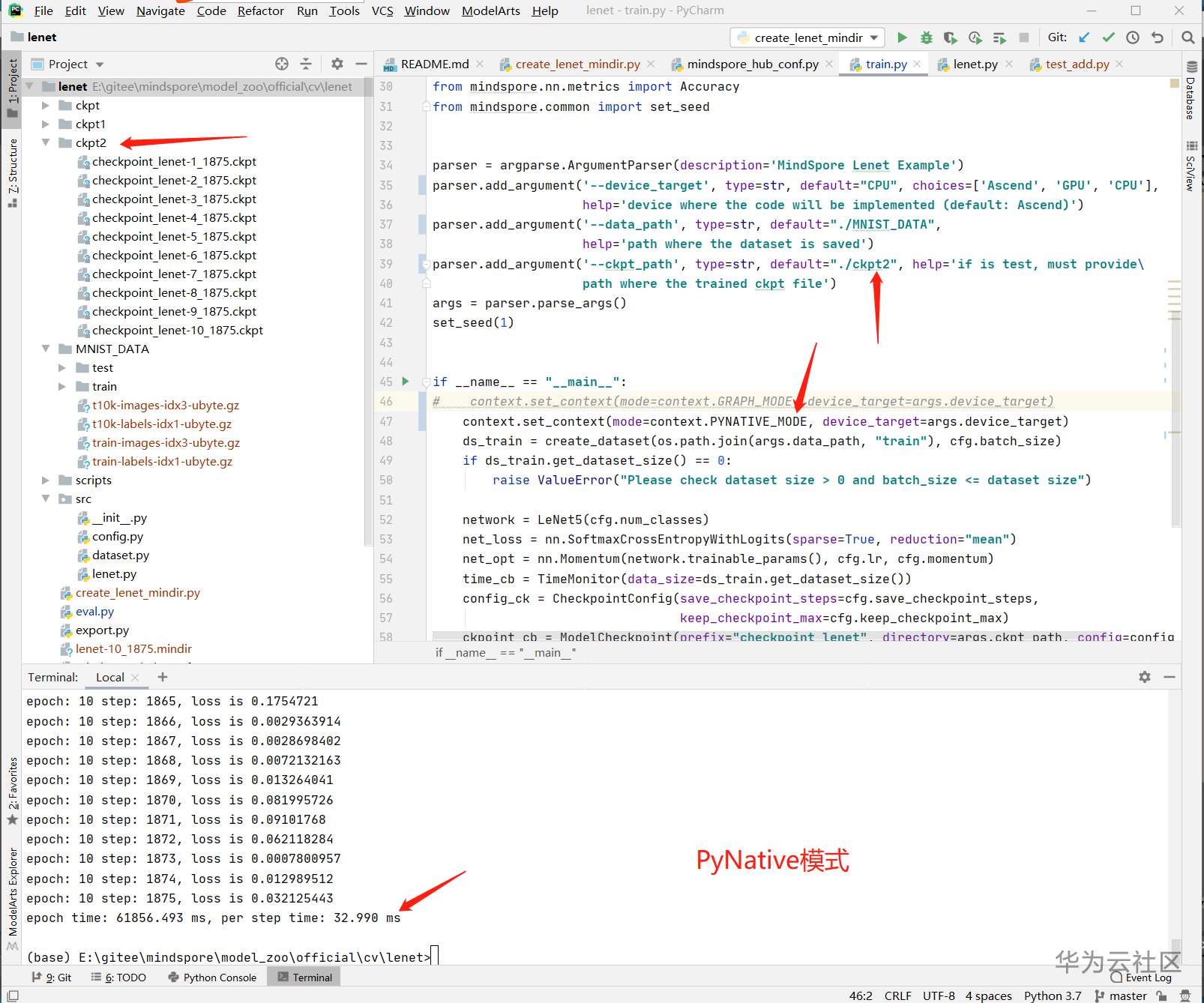Click the green Run button in toolbar

pyautogui.click(x=902, y=37)
